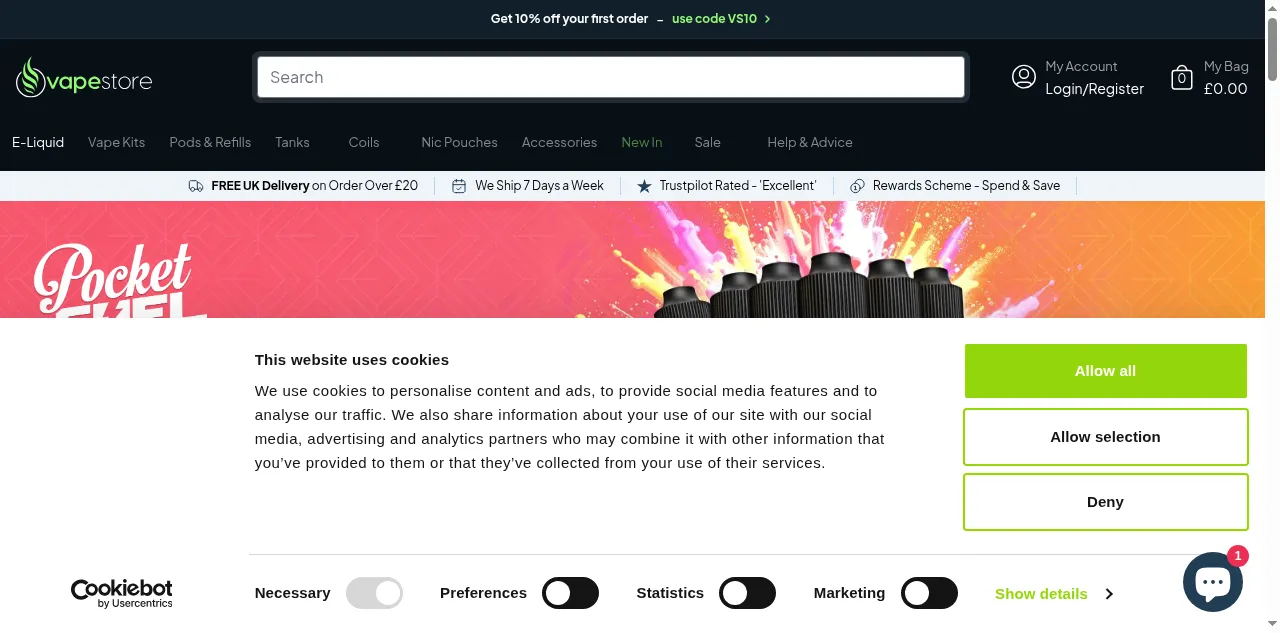
Task: Expand Show details for cookies
Action: [1054, 594]
